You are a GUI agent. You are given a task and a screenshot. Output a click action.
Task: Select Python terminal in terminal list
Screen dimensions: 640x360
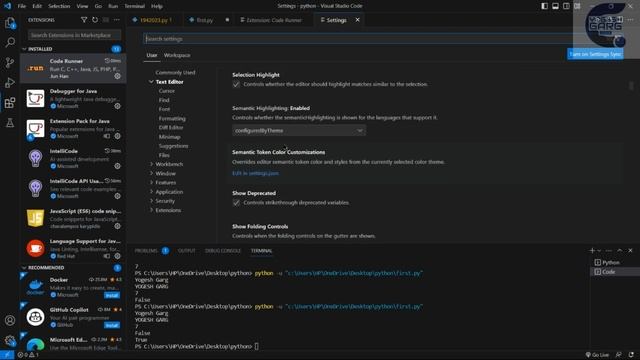pyautogui.click(x=611, y=262)
